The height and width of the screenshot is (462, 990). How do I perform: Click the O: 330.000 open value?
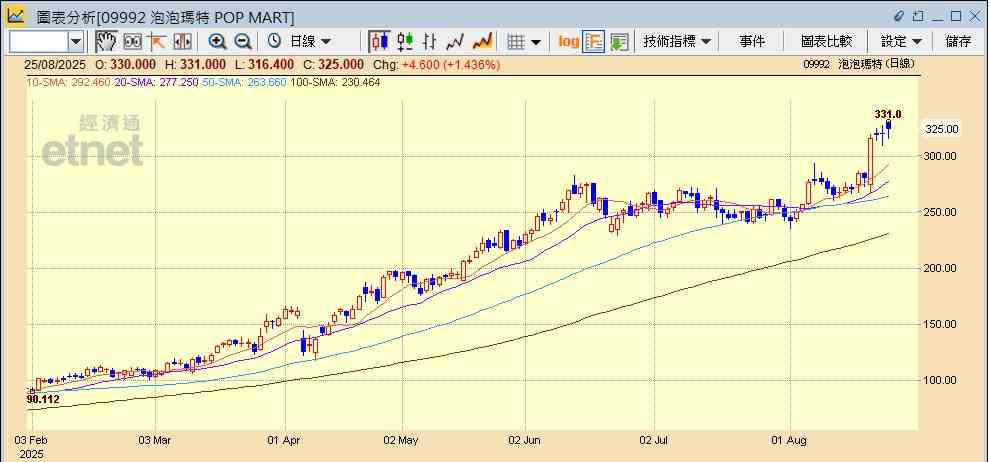(x=126, y=64)
